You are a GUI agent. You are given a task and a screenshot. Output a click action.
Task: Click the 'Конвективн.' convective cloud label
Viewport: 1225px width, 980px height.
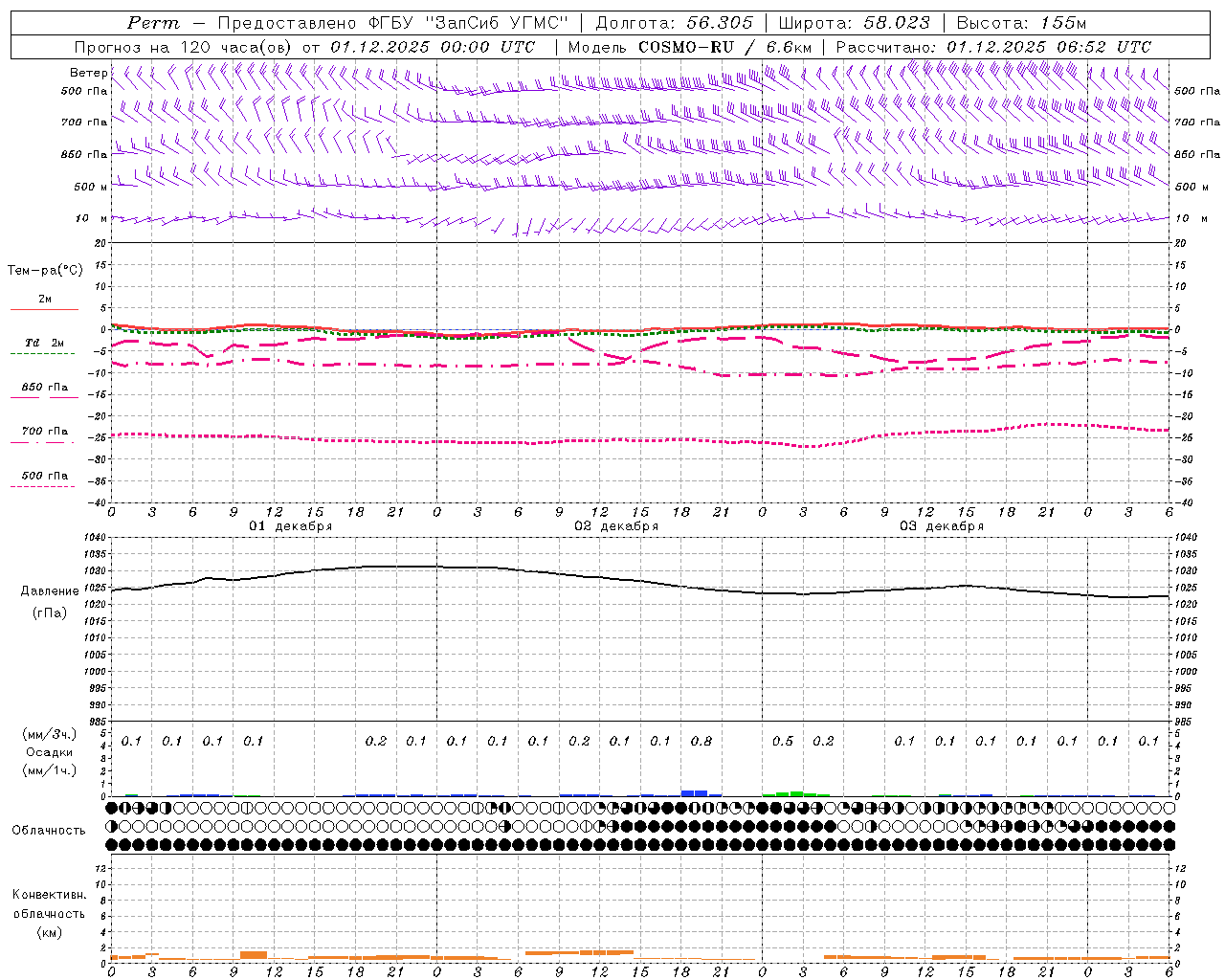[x=49, y=895]
